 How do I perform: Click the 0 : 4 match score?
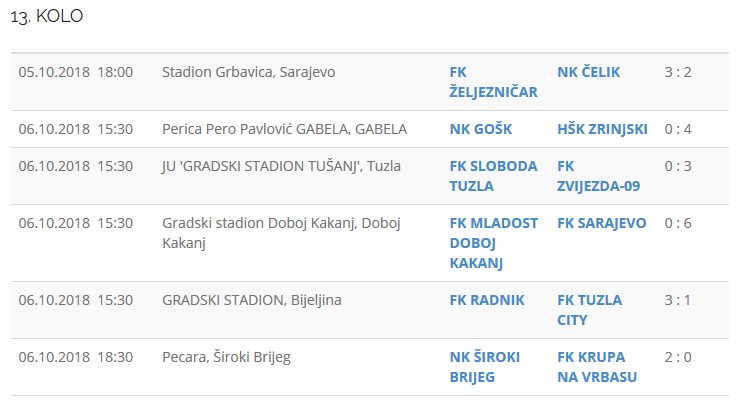click(678, 129)
